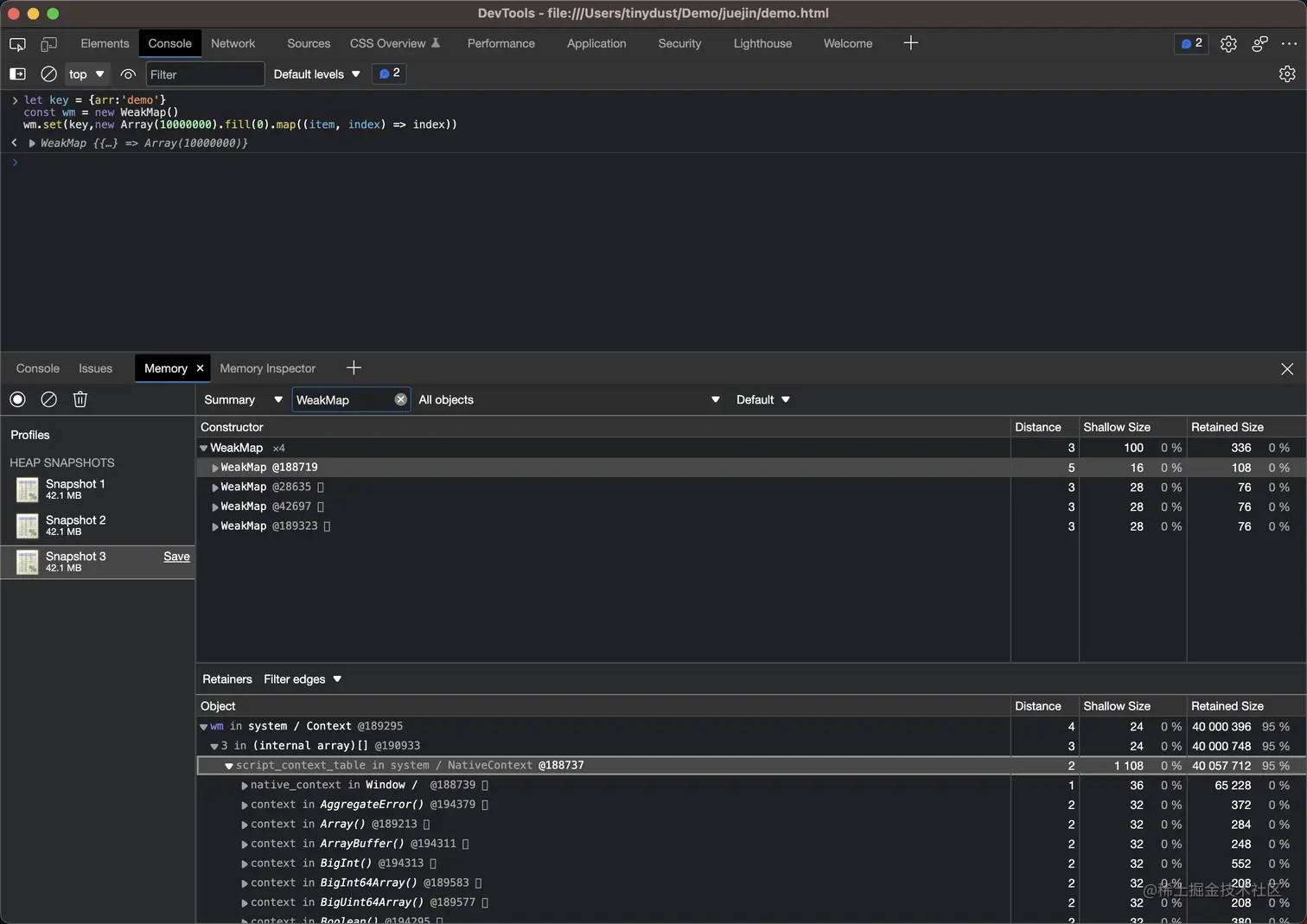The image size is (1307, 924).
Task: Click the feedback/experiments icon beside settings
Action: pyautogui.click(x=1259, y=43)
